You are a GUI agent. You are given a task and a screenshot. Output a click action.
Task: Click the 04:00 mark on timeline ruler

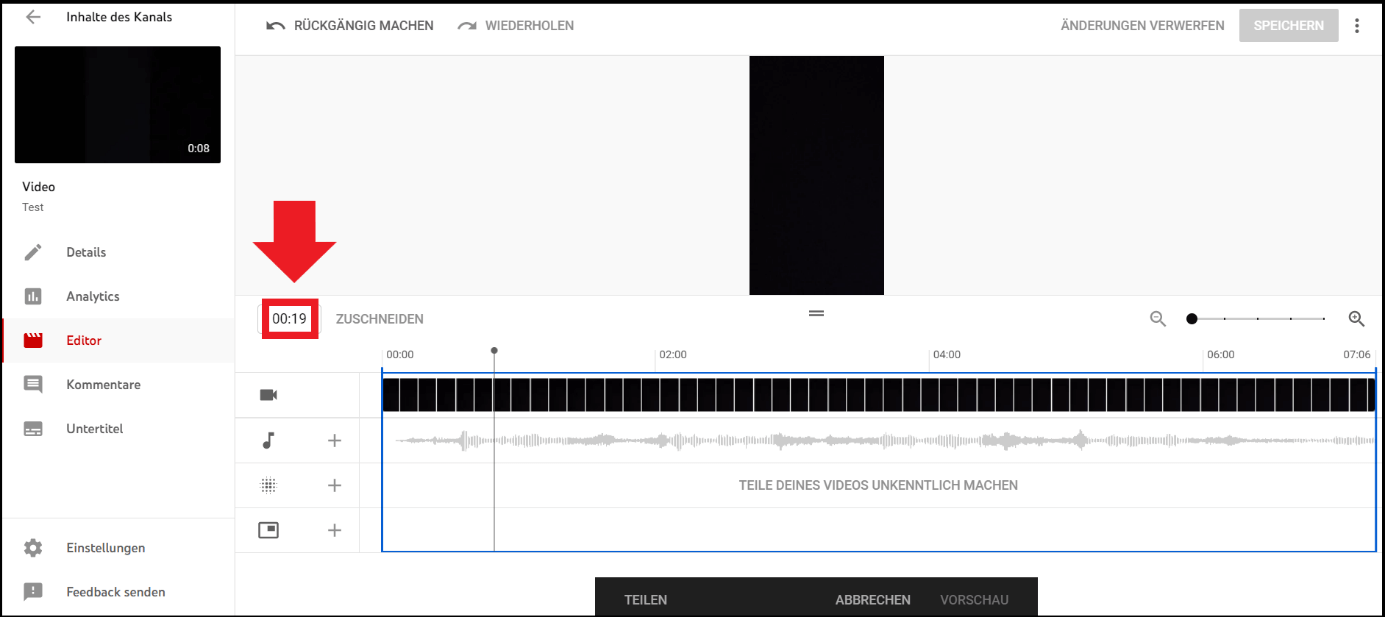(x=946, y=355)
